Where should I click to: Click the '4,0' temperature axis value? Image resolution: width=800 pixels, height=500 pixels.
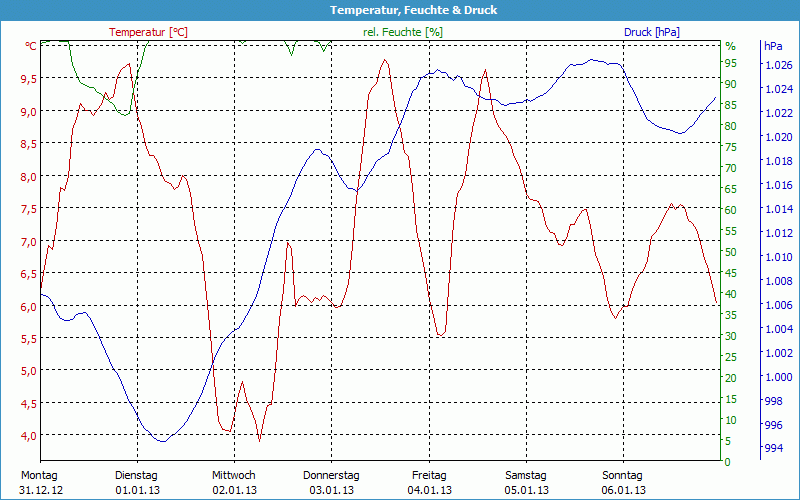click(x=28, y=436)
